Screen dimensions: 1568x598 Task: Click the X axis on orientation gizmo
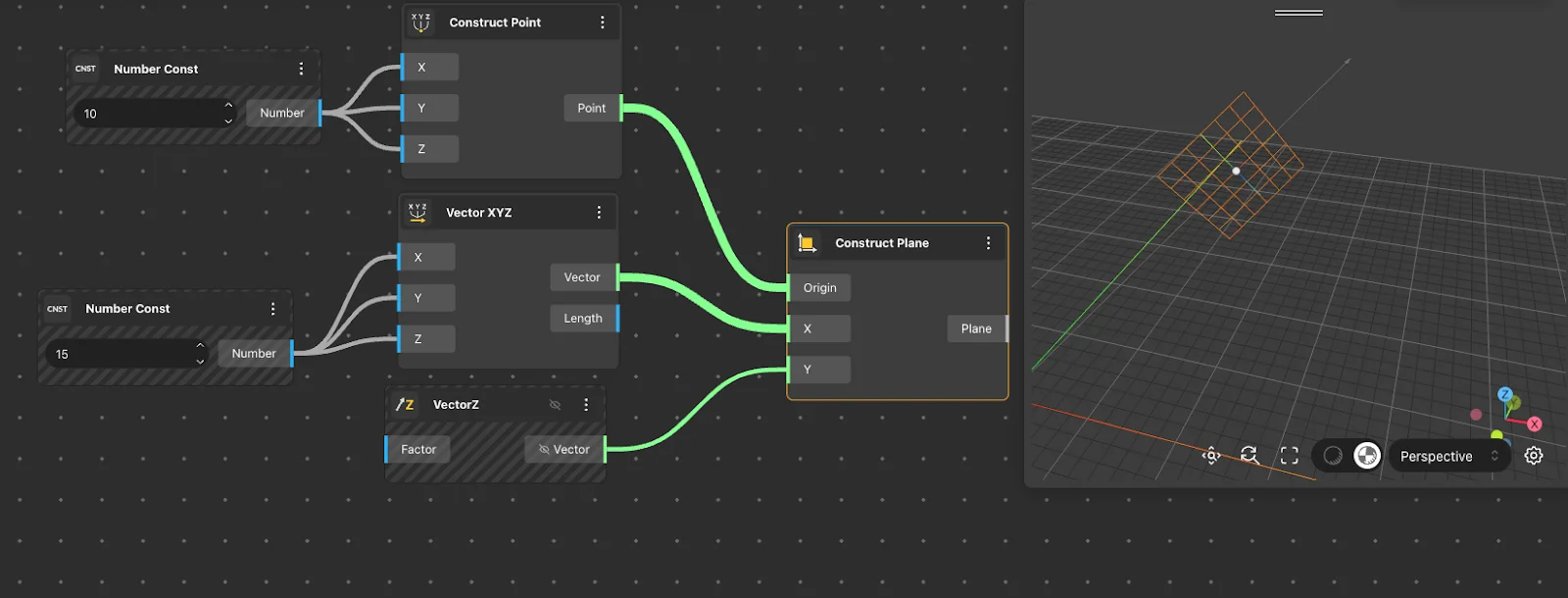(x=1534, y=424)
